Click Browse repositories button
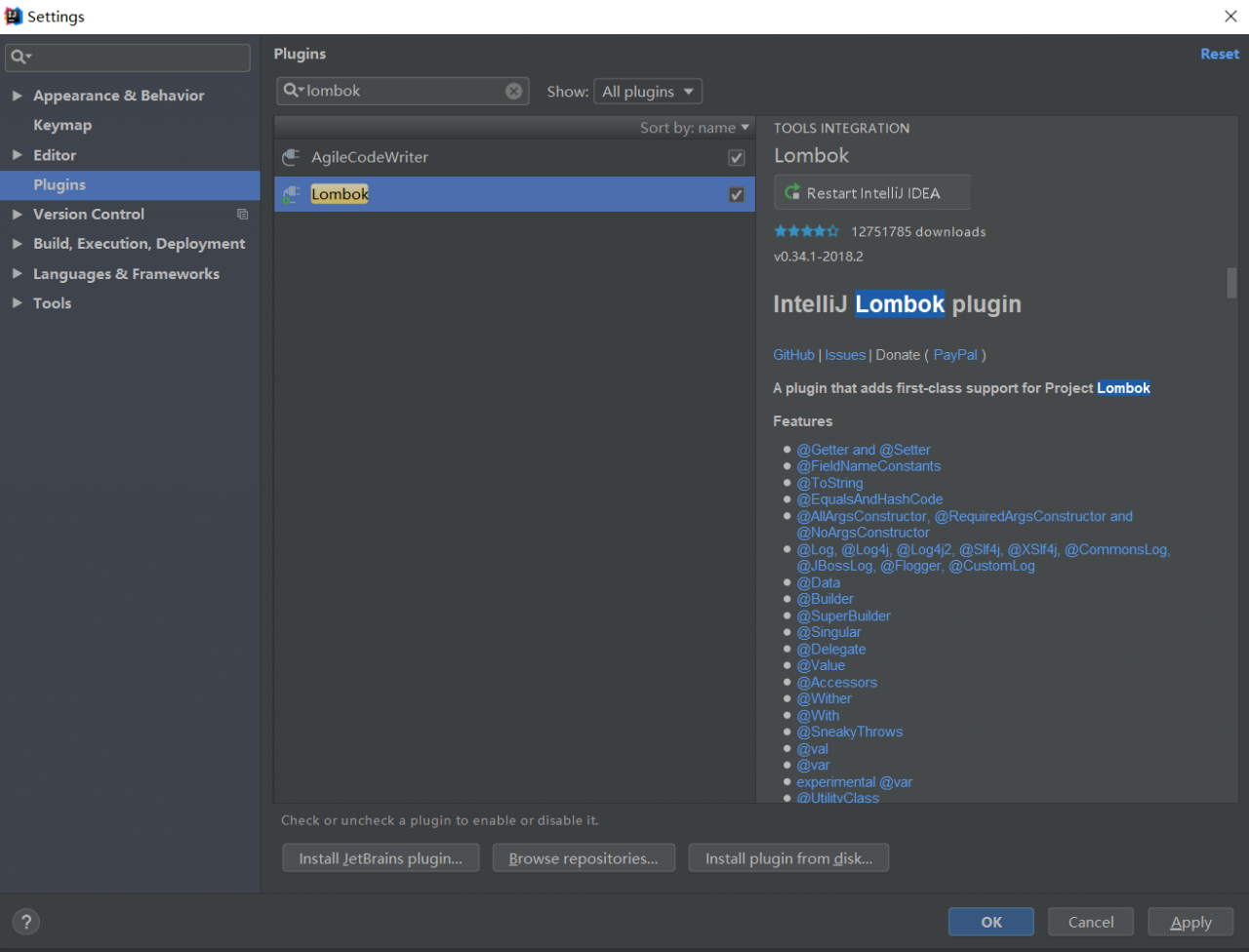 point(584,858)
